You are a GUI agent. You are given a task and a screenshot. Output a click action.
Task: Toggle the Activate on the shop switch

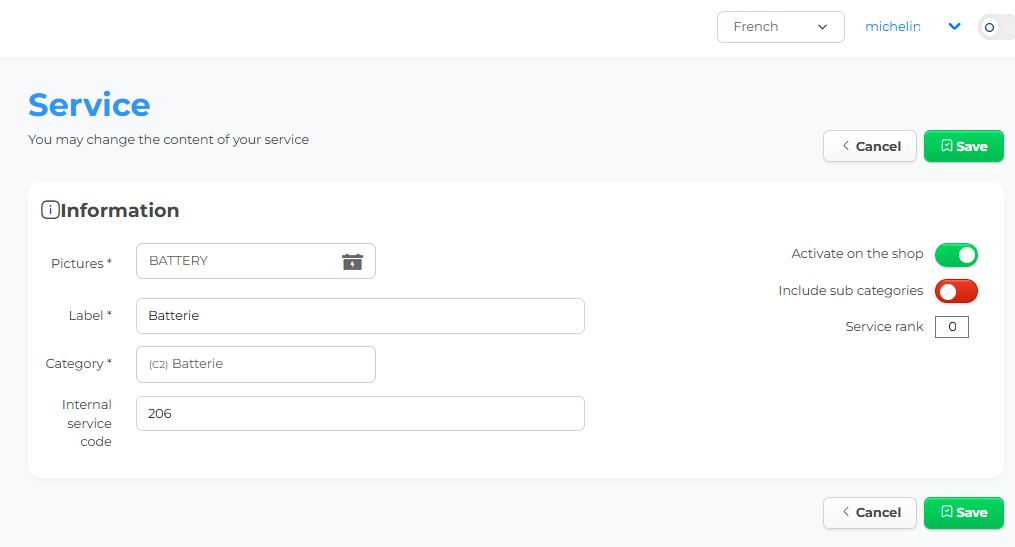956,255
